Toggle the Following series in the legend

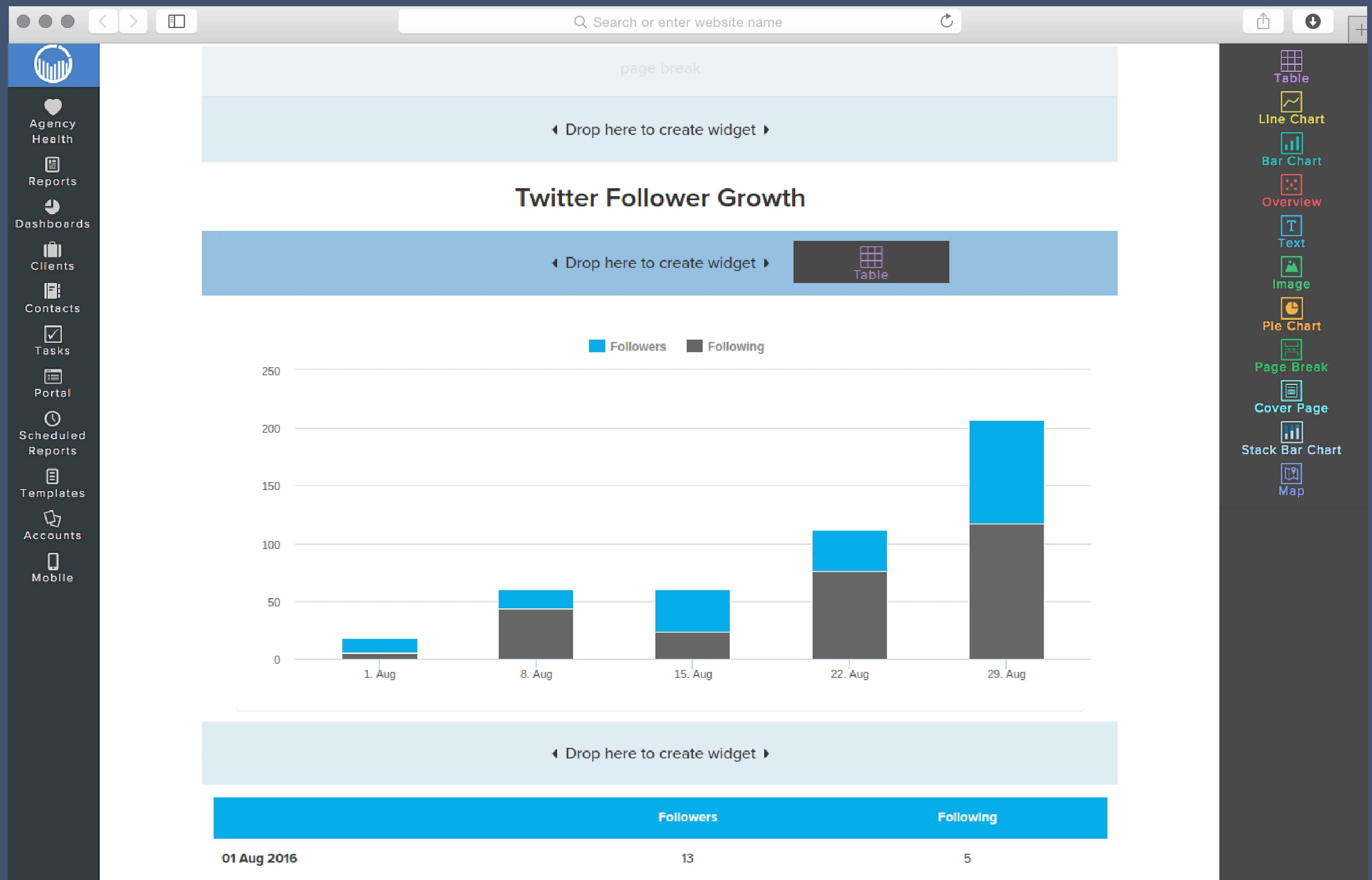(725, 346)
